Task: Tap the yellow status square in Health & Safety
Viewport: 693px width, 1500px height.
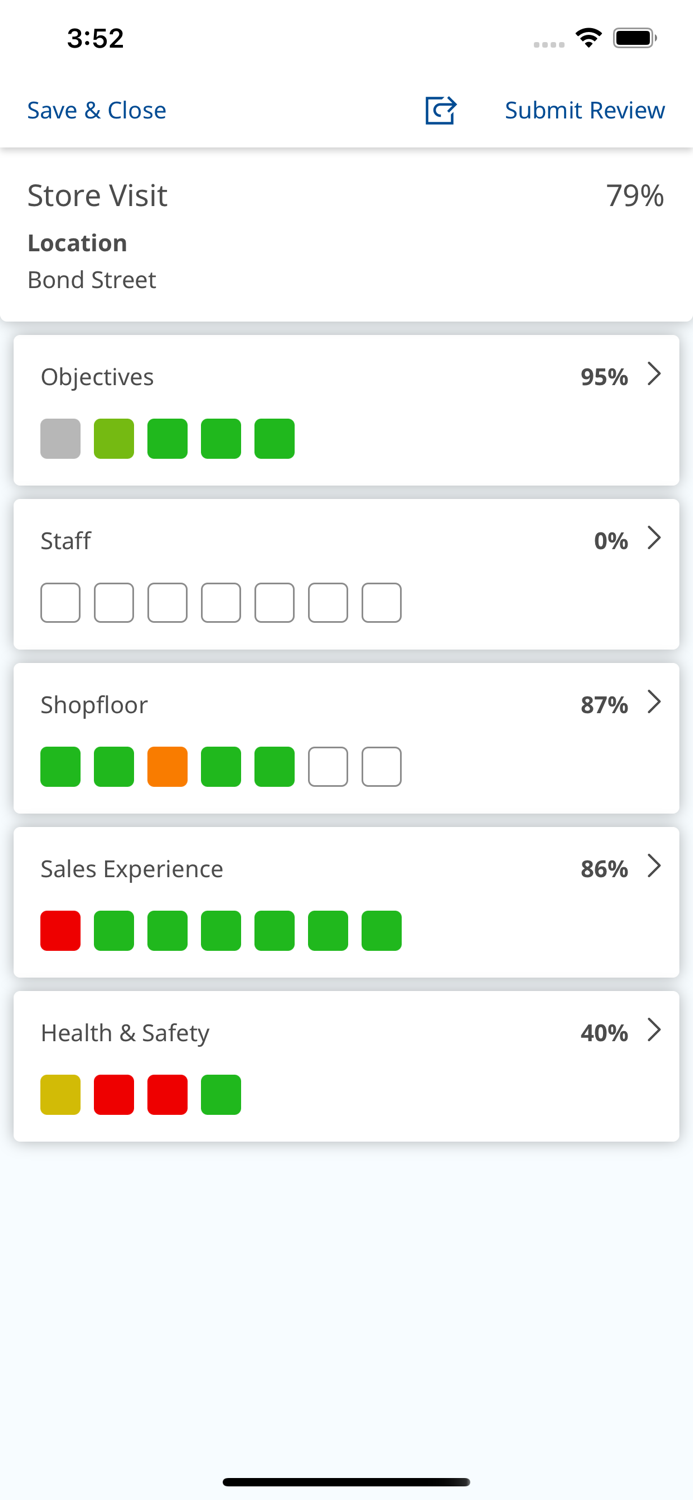Action: click(x=60, y=1094)
